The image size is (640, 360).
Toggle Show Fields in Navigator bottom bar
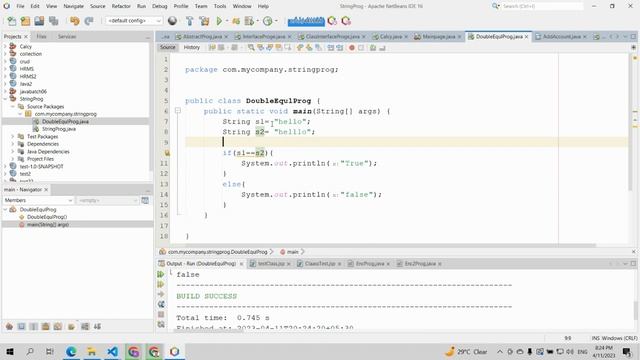[21, 327]
